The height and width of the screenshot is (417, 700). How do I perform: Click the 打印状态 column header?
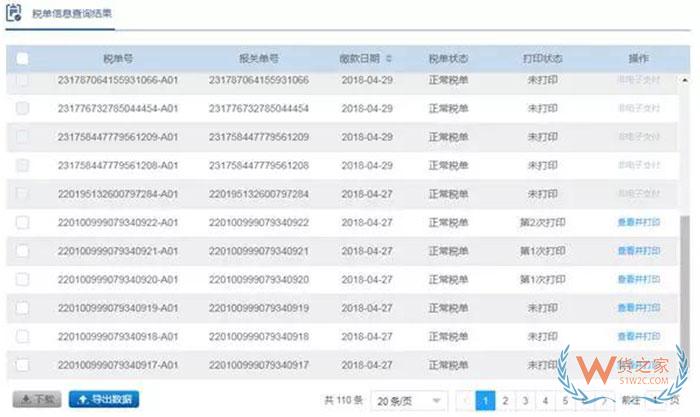[x=542, y=58]
